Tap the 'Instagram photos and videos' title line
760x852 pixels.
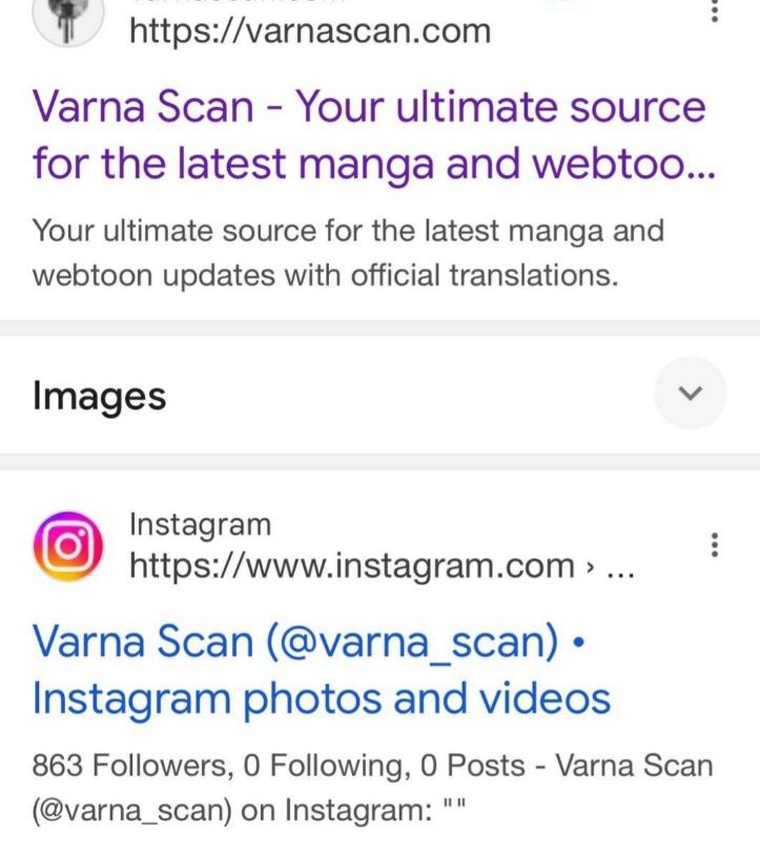tap(322, 698)
